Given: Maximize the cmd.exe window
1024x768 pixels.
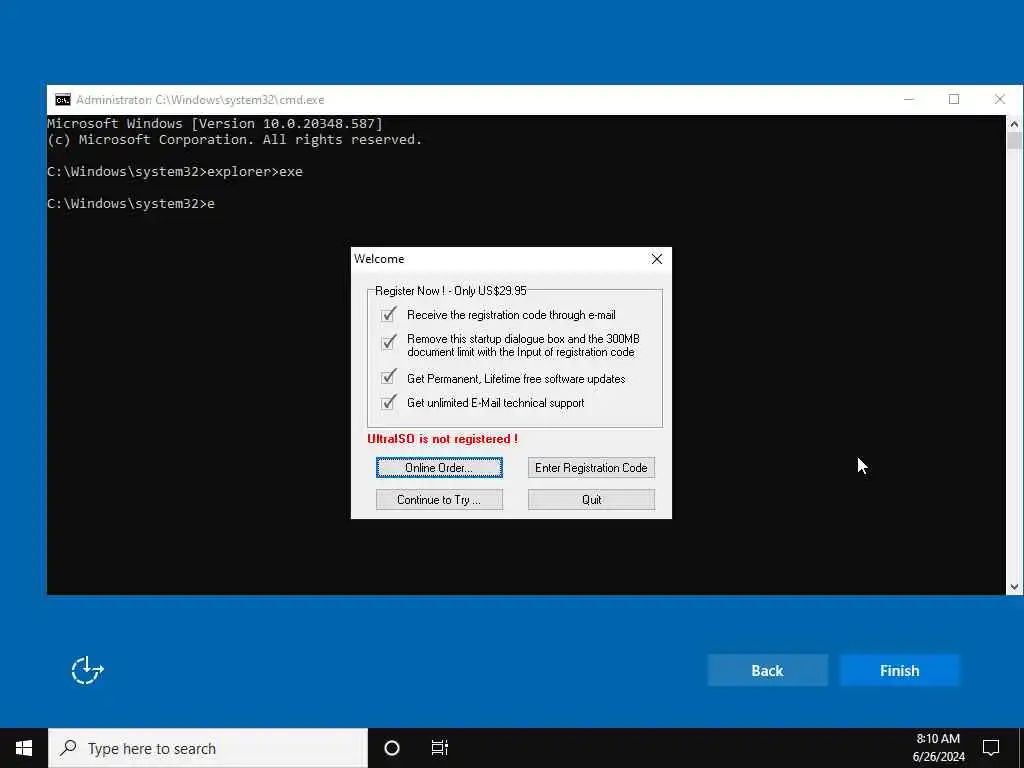Looking at the screenshot, I should pyautogui.click(x=954, y=99).
